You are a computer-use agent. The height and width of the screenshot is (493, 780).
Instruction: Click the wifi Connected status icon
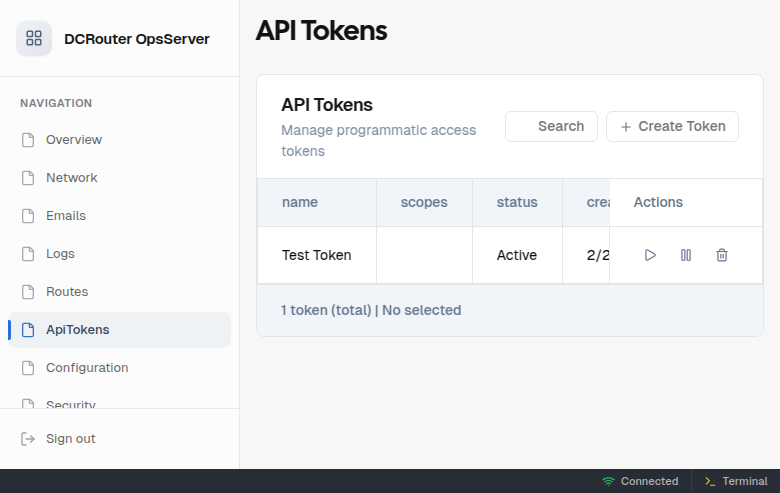pyautogui.click(x=608, y=481)
